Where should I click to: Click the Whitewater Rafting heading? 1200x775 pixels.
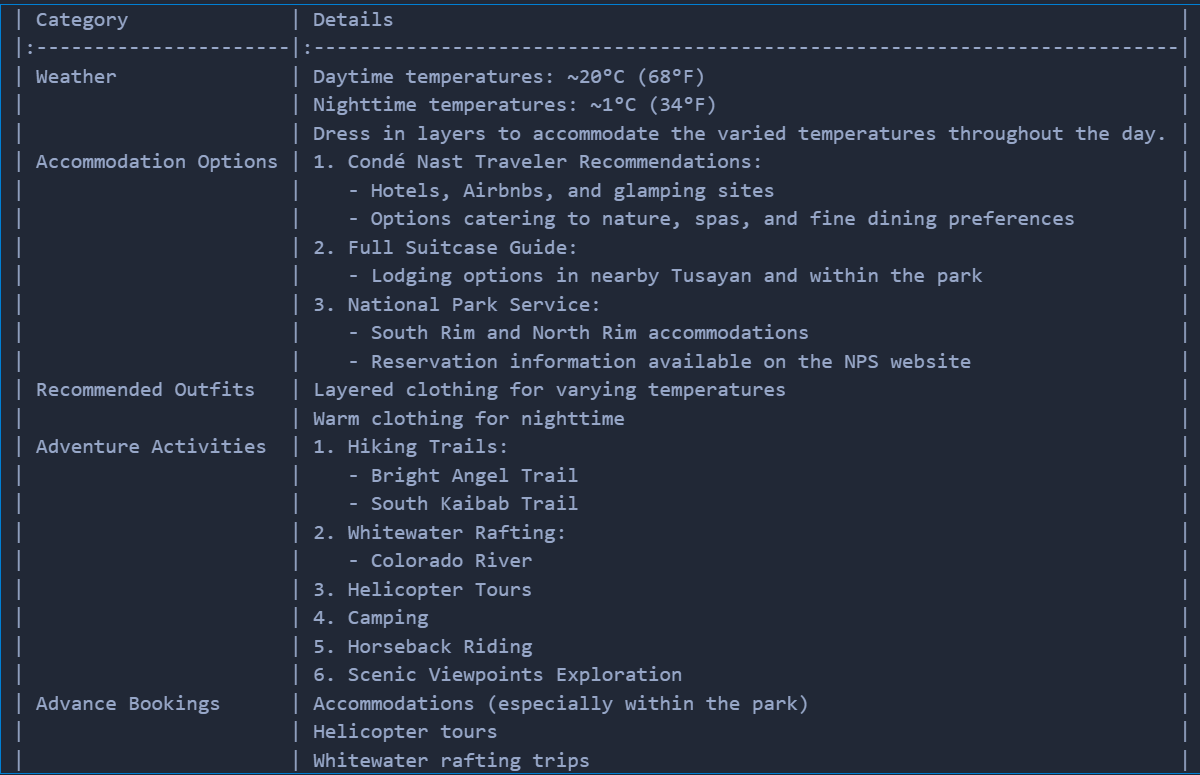pos(439,533)
